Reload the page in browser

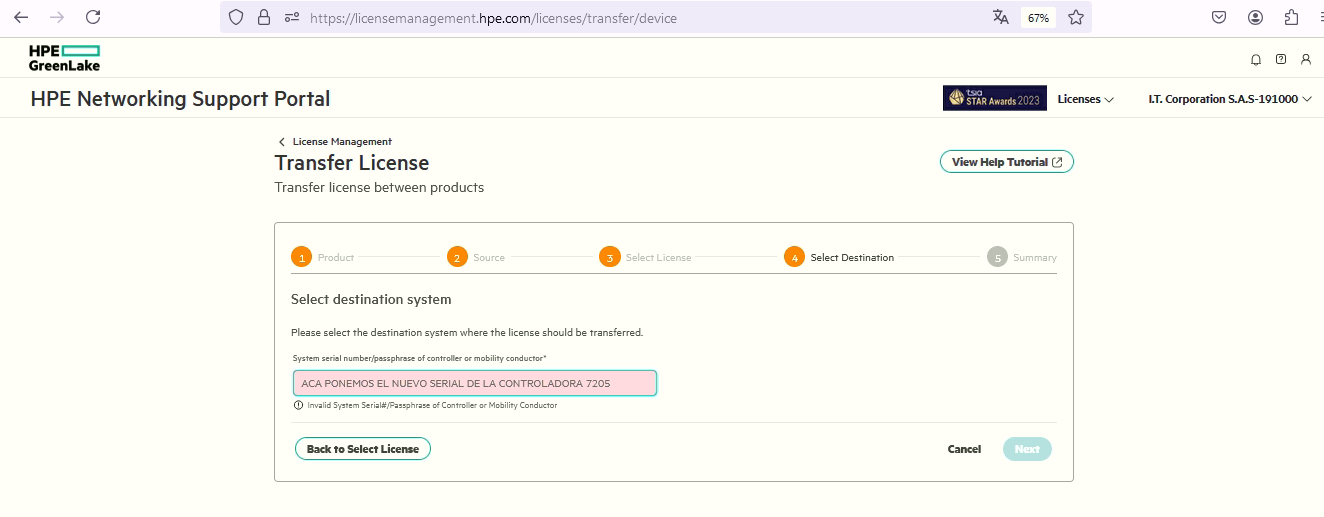click(93, 17)
